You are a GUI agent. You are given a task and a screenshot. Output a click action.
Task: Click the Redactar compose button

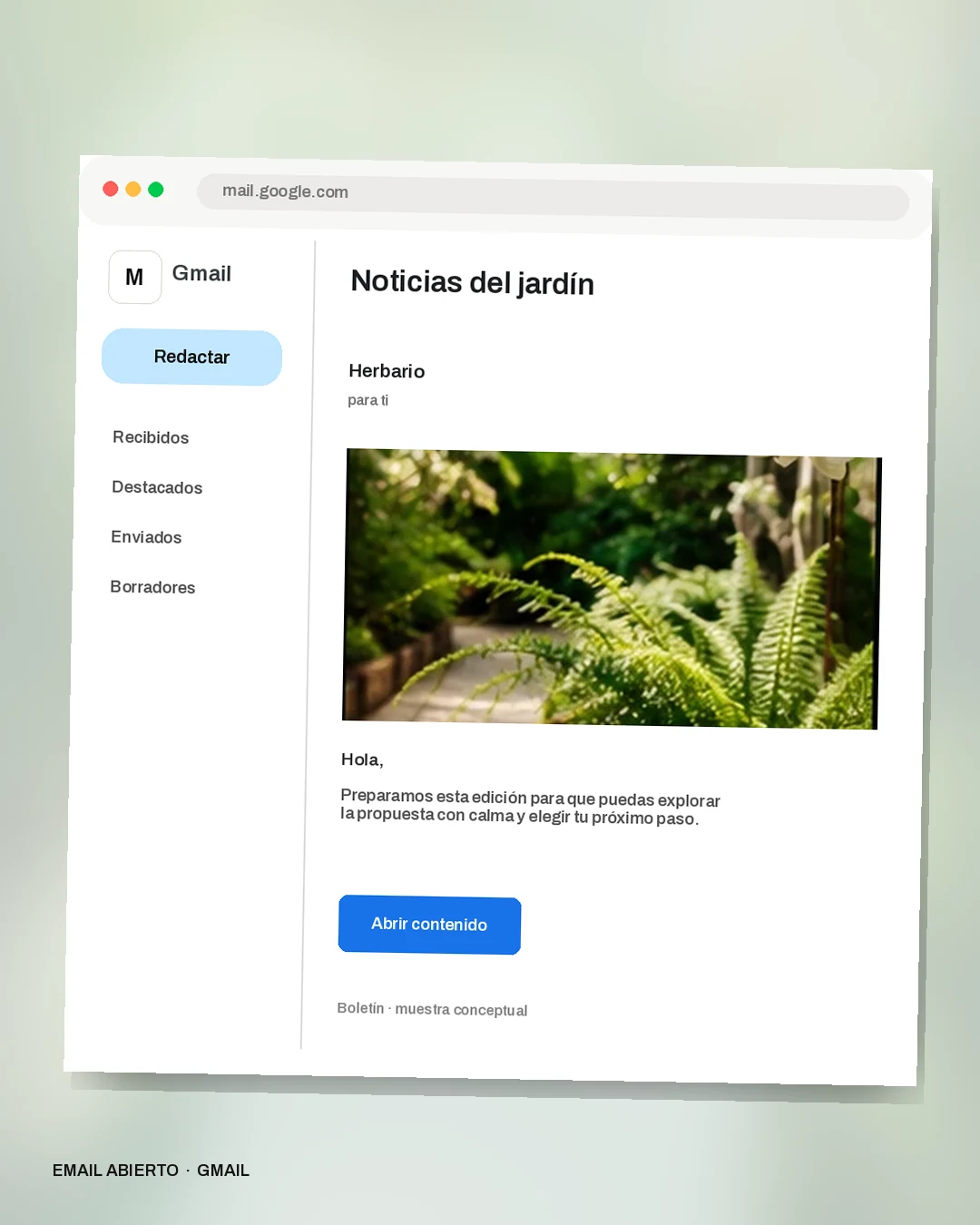(191, 357)
